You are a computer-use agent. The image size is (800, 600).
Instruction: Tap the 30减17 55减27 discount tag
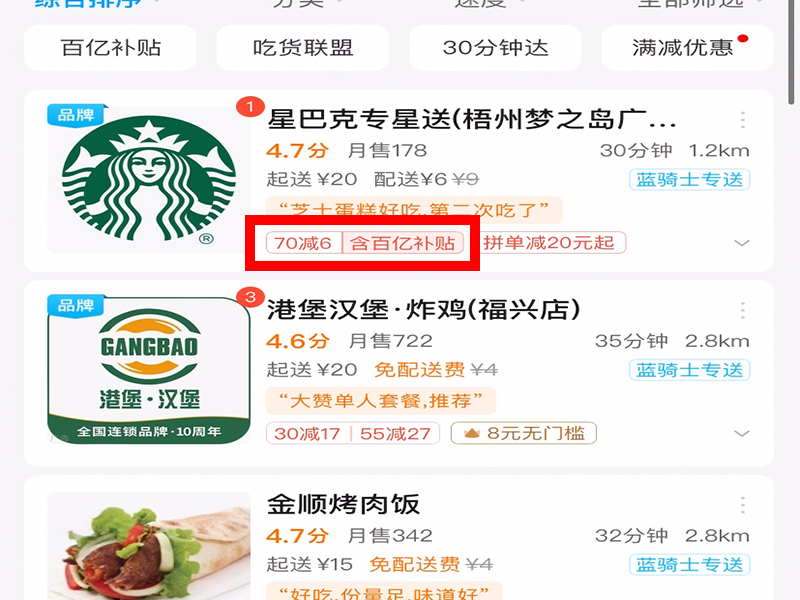pyautogui.click(x=353, y=433)
